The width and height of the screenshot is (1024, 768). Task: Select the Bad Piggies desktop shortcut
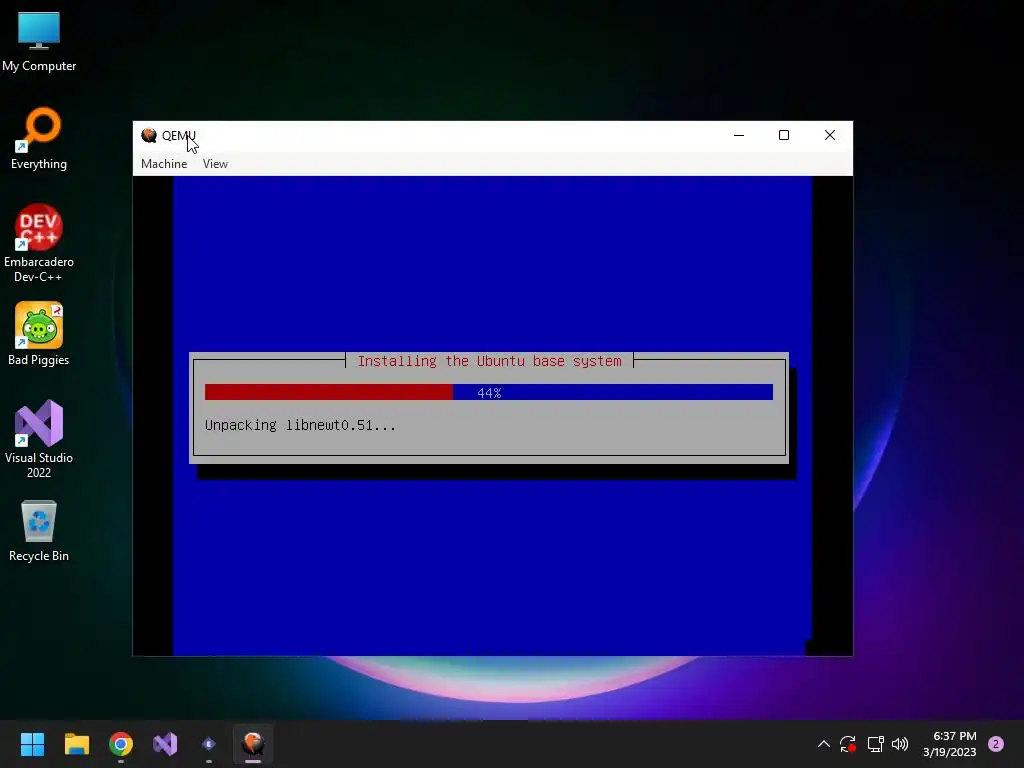point(39,334)
